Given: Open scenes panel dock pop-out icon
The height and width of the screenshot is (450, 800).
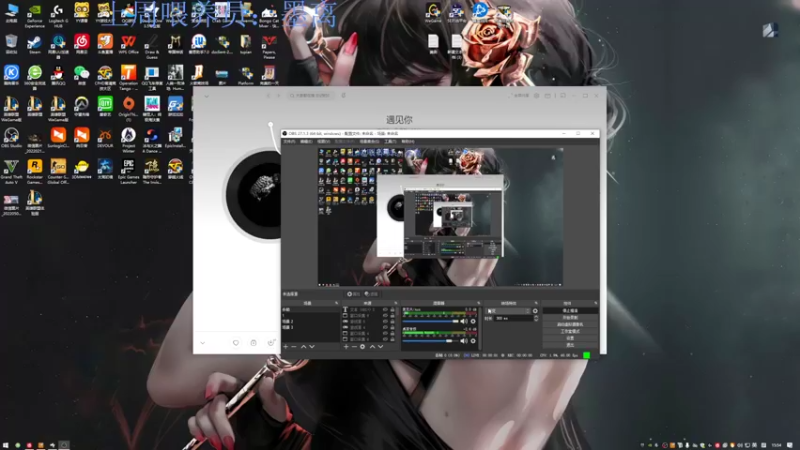Looking at the screenshot, I should click(336, 303).
